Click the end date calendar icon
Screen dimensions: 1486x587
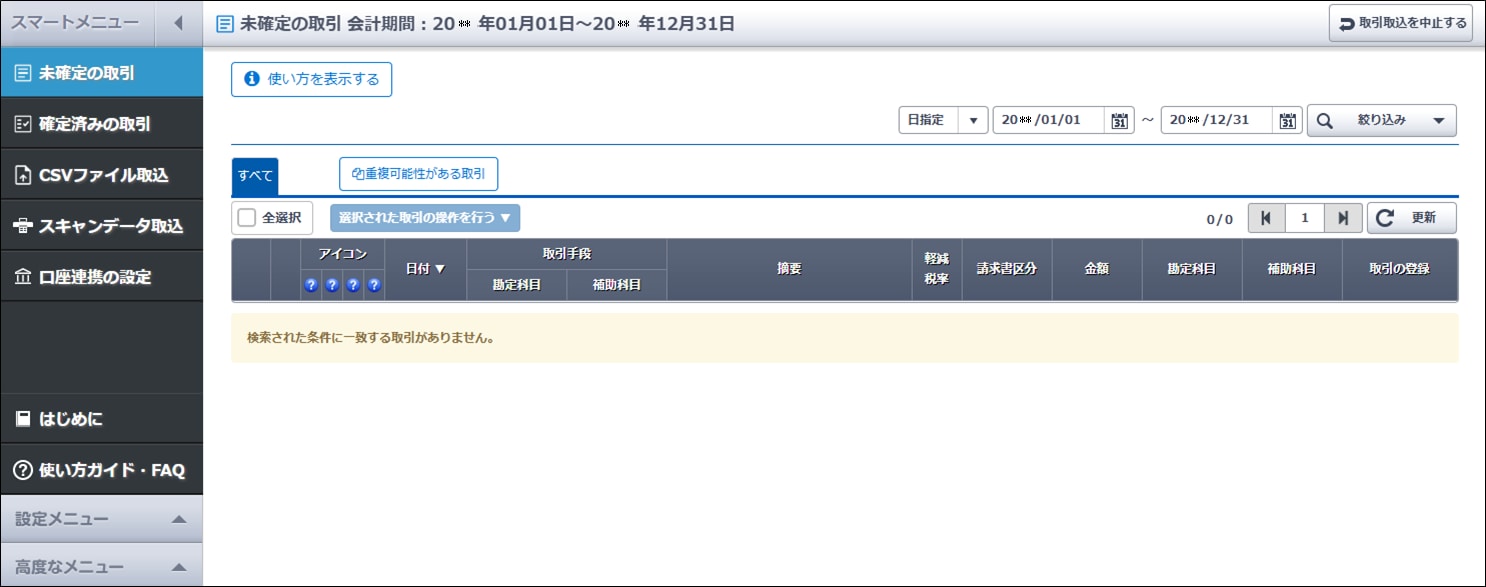[x=1288, y=120]
